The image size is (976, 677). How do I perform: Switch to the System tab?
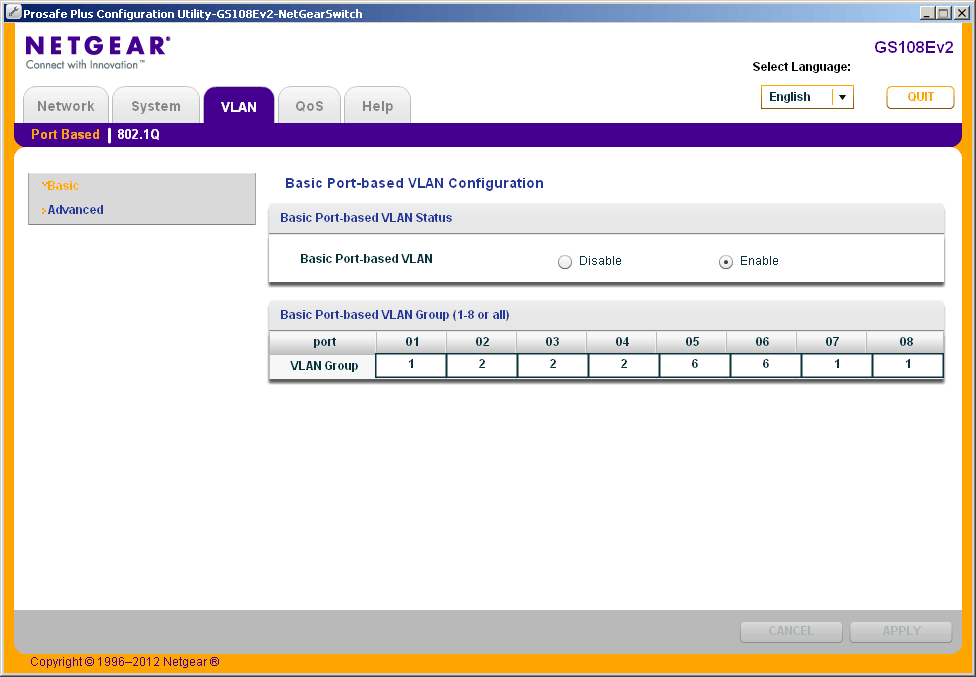156,105
